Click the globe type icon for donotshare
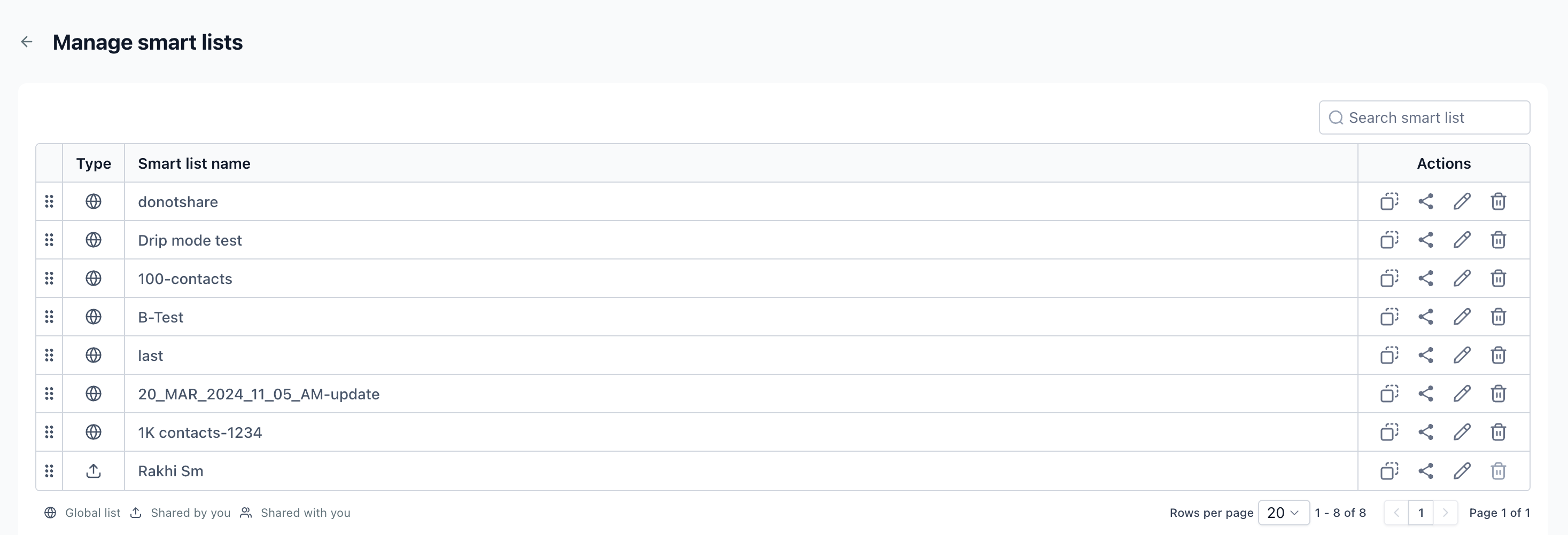The height and width of the screenshot is (535, 1568). [93, 201]
